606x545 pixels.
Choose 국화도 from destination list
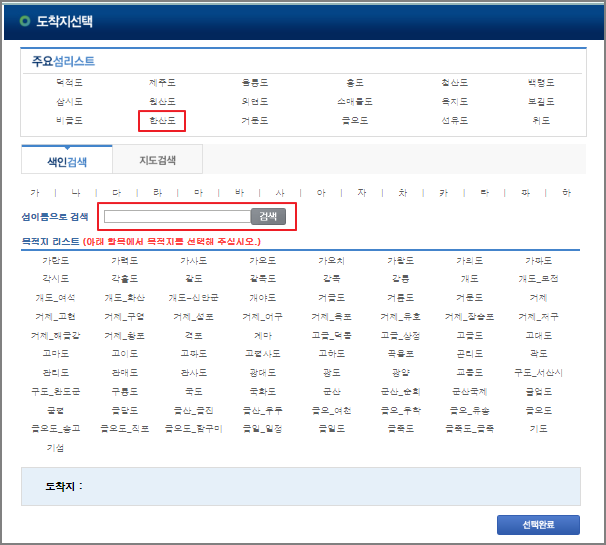coord(263,392)
